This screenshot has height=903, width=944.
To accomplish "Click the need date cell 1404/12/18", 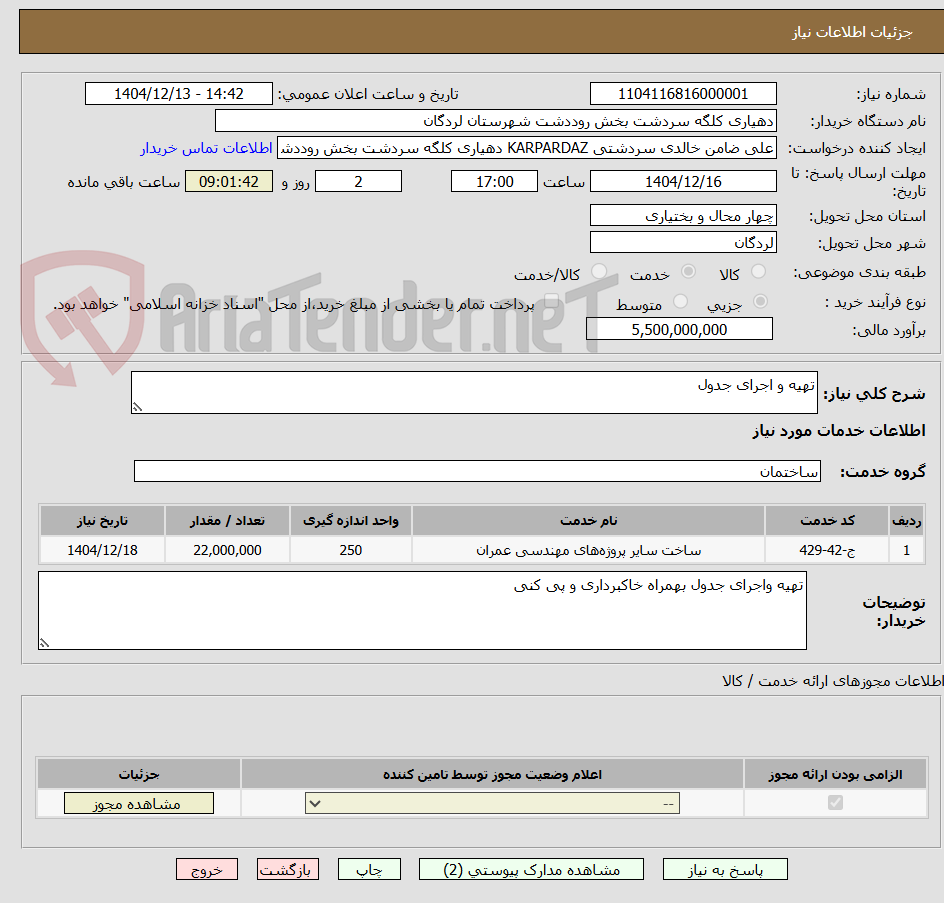I will click(x=102, y=550).
